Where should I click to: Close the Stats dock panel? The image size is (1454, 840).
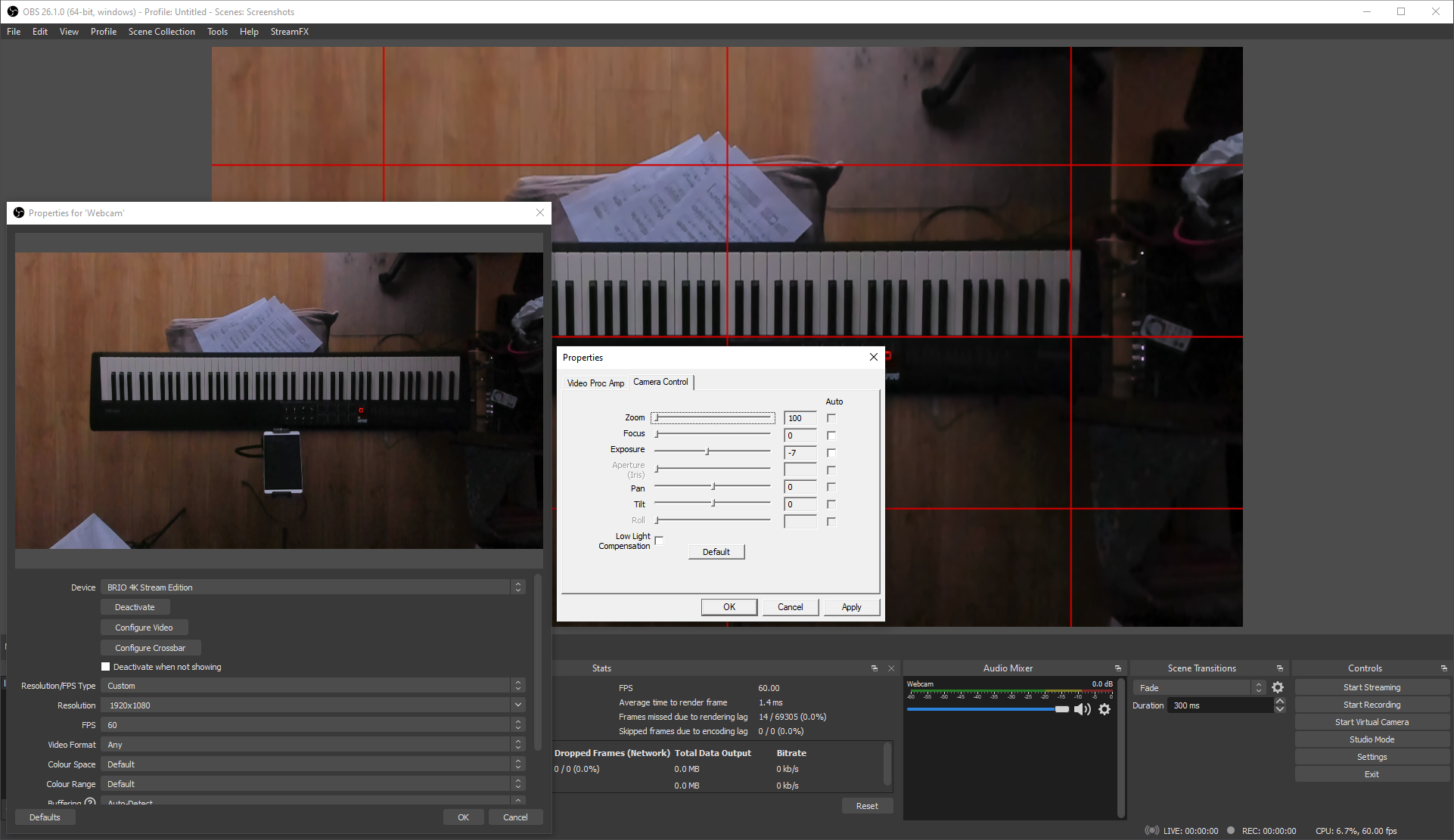[x=891, y=668]
